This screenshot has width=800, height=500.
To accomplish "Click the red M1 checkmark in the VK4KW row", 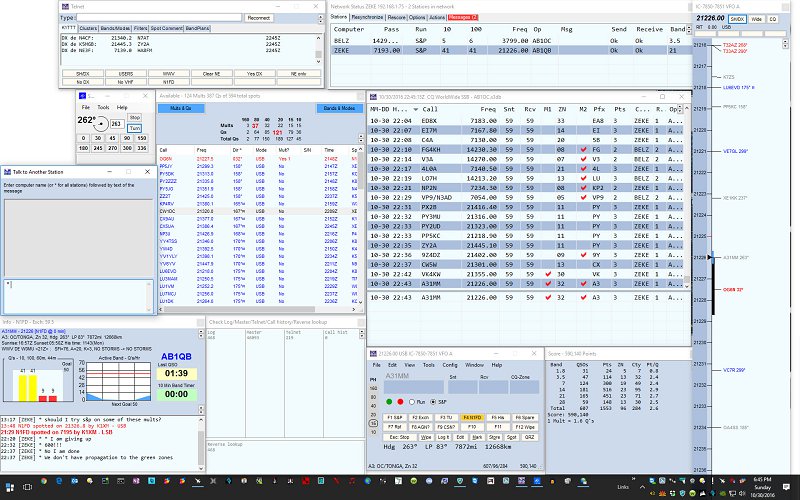I will pos(548,274).
